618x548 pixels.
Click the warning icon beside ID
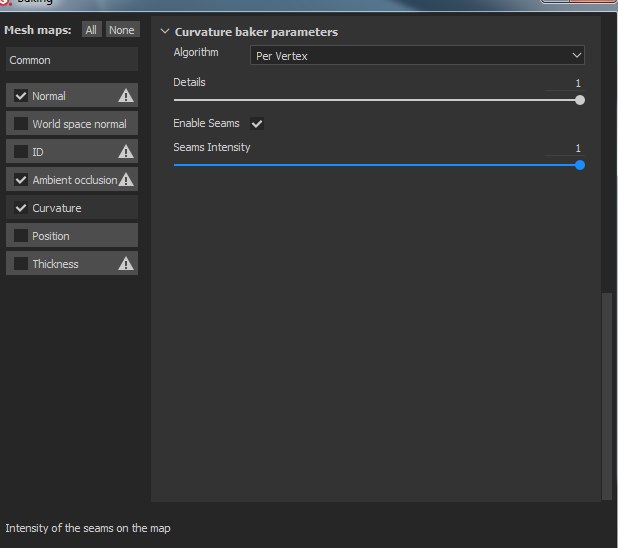pos(126,151)
